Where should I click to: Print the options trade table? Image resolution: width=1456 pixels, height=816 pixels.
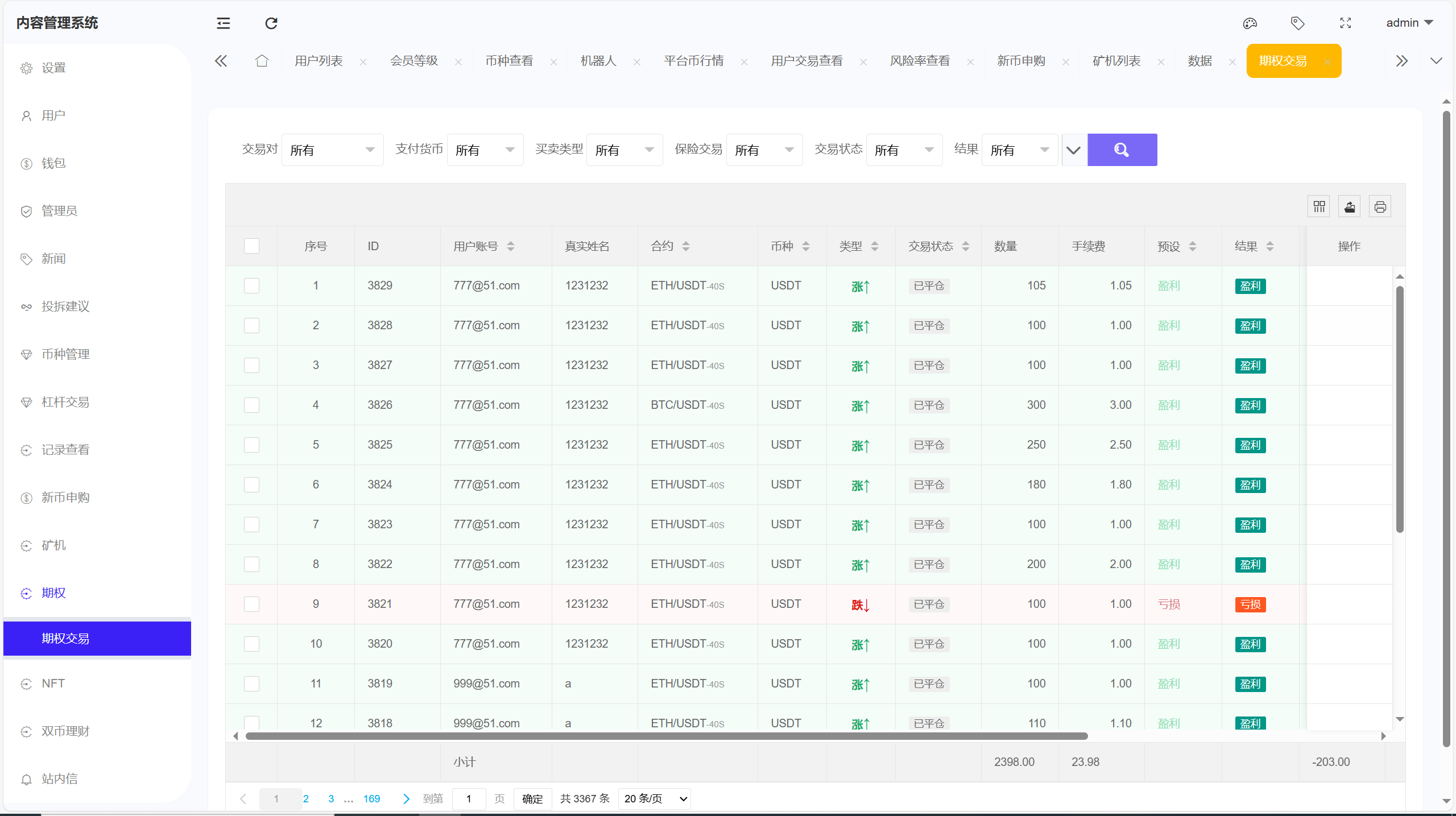[1381, 206]
